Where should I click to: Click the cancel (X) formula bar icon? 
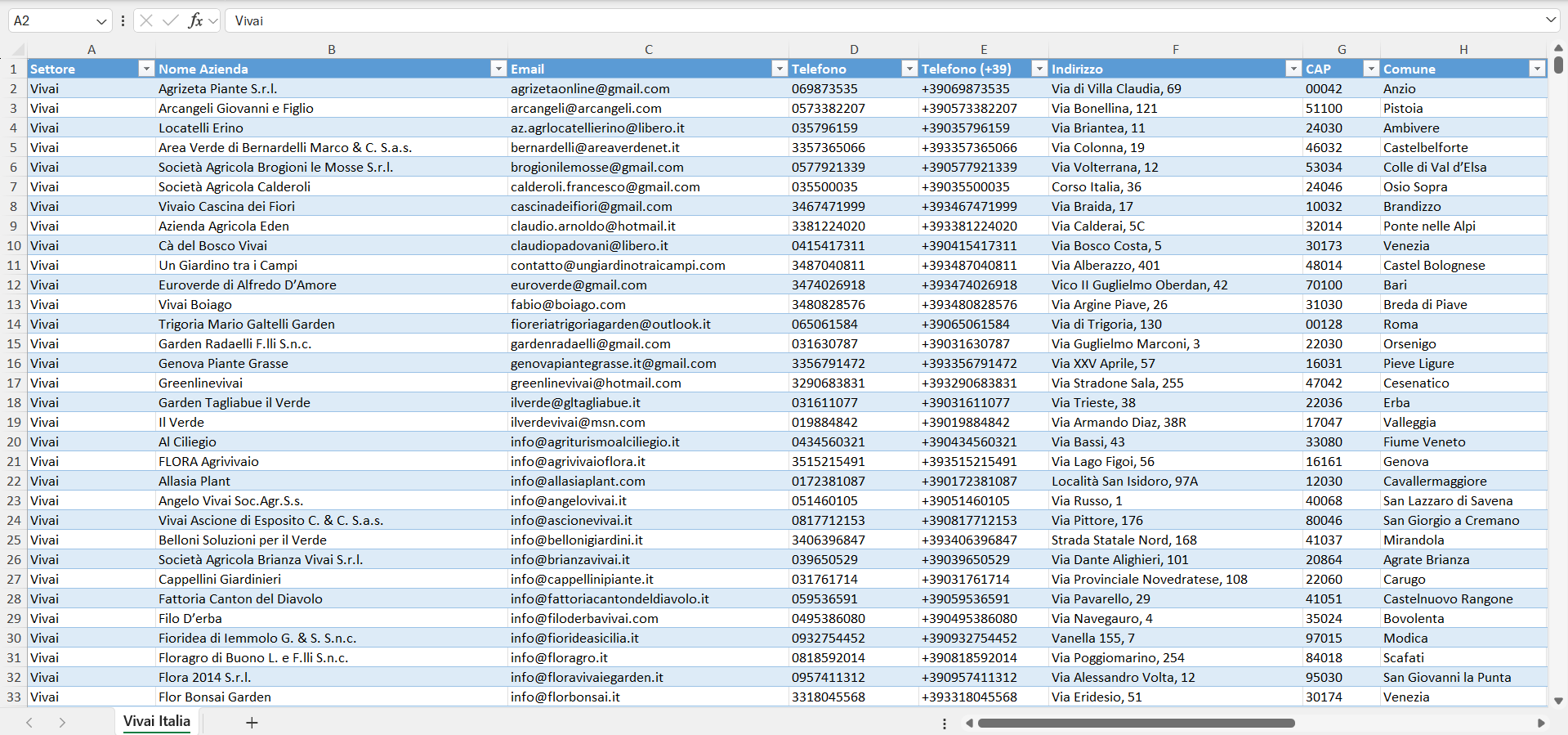coord(146,20)
